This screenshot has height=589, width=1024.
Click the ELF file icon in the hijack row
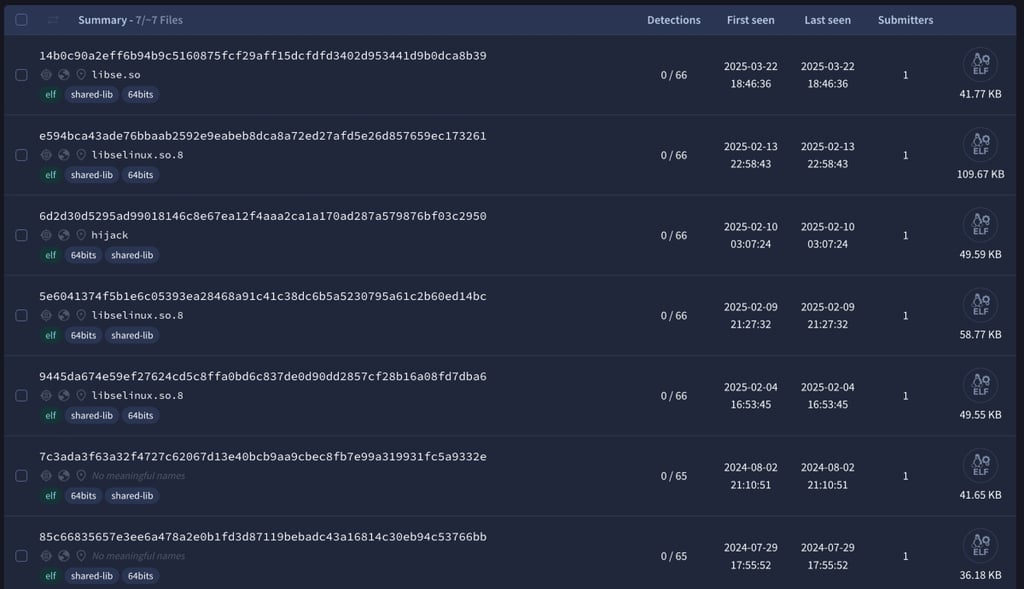pos(980,225)
